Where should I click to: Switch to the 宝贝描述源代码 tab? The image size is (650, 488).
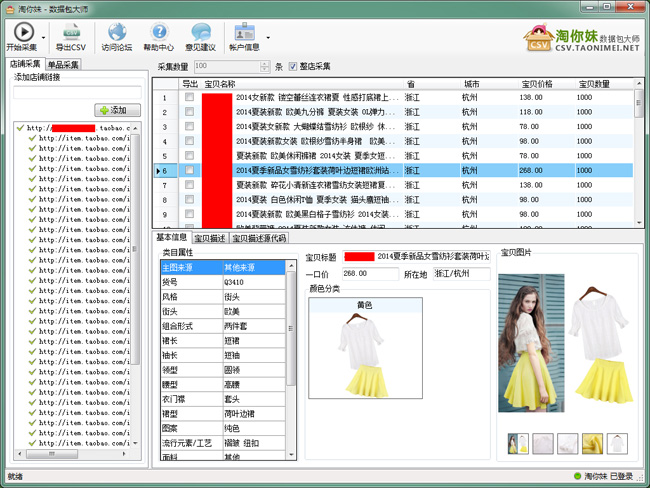pos(259,238)
